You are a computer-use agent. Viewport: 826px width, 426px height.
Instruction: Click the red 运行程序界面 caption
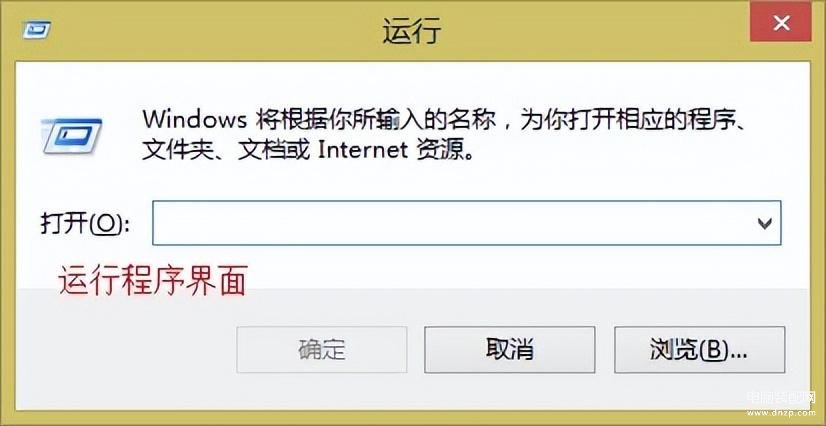[153, 281]
